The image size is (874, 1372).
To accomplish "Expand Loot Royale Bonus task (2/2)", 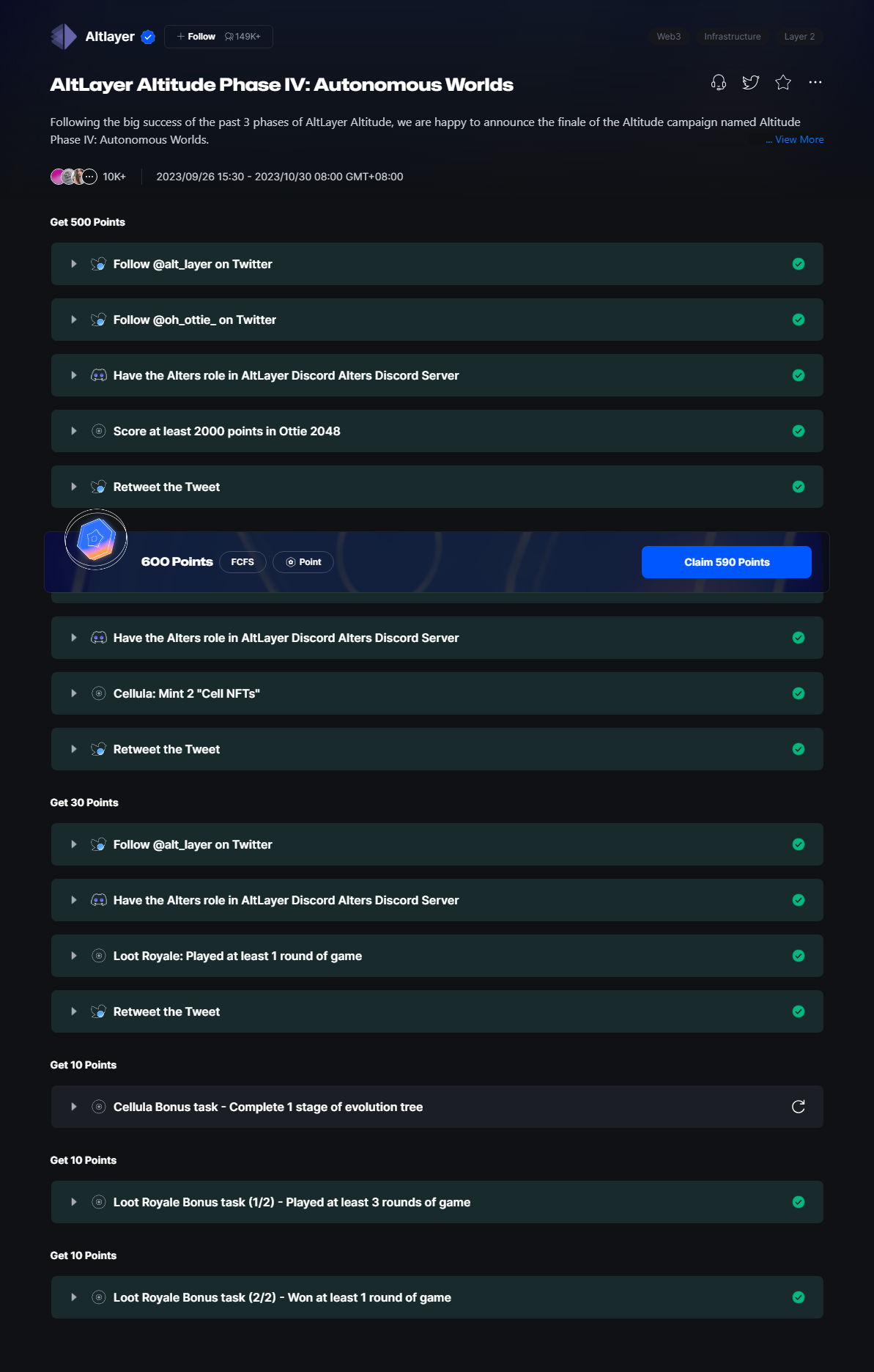I will 74,1297.
